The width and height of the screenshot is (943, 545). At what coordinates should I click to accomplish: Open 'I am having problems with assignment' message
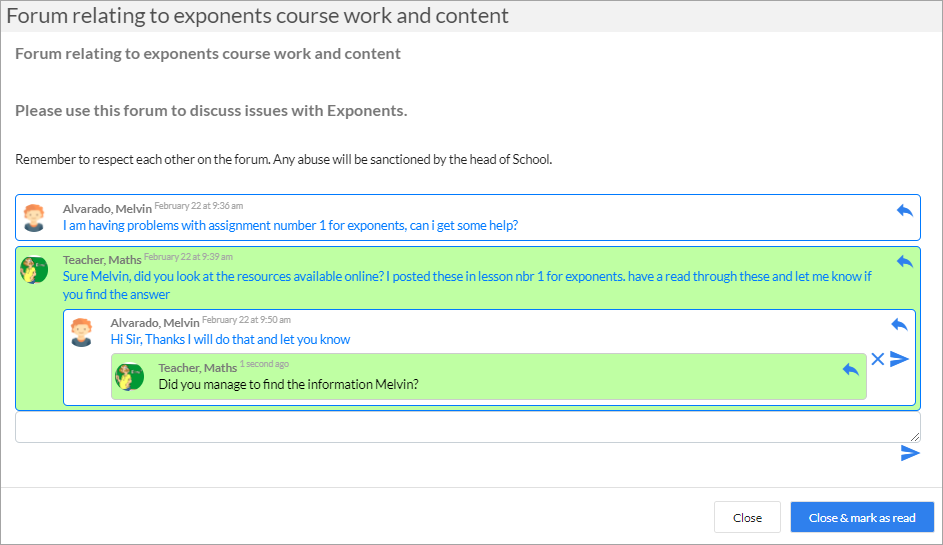tap(290, 226)
